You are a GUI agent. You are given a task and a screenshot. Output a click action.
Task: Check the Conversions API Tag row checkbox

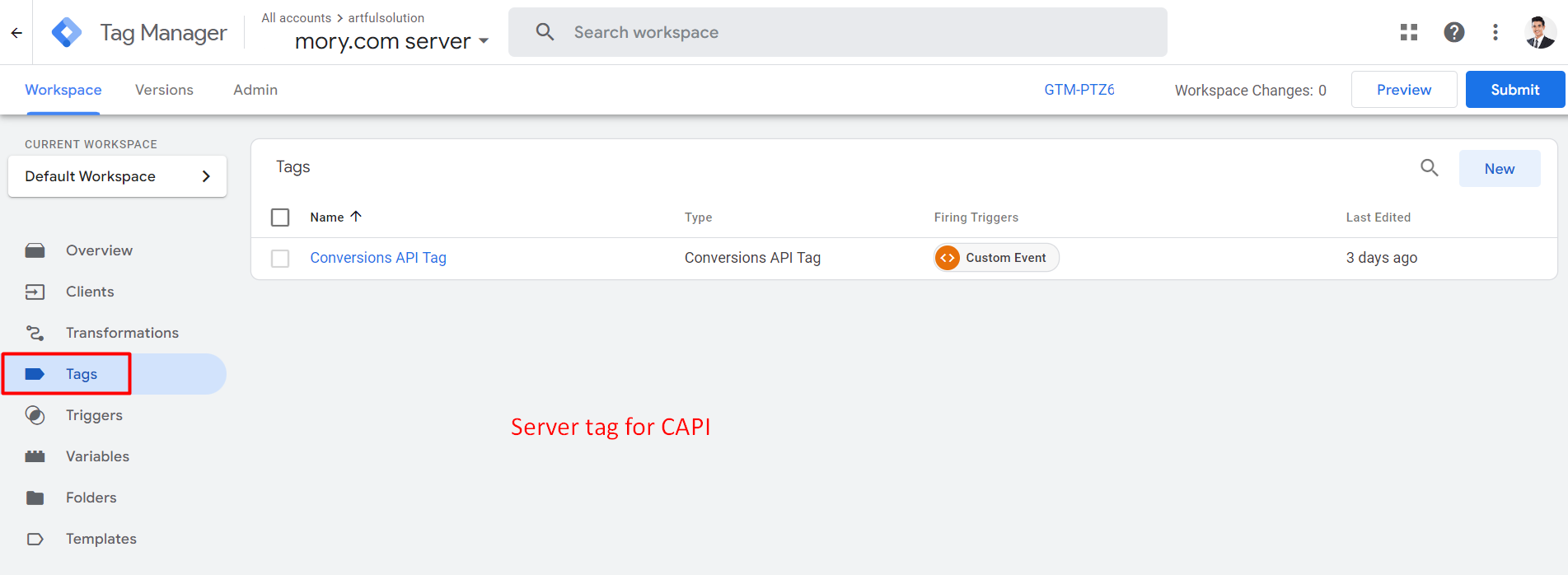280,259
